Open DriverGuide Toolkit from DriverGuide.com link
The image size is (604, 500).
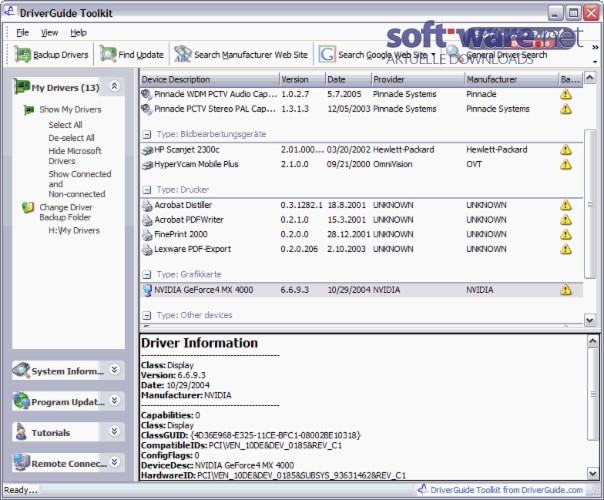click(506, 490)
